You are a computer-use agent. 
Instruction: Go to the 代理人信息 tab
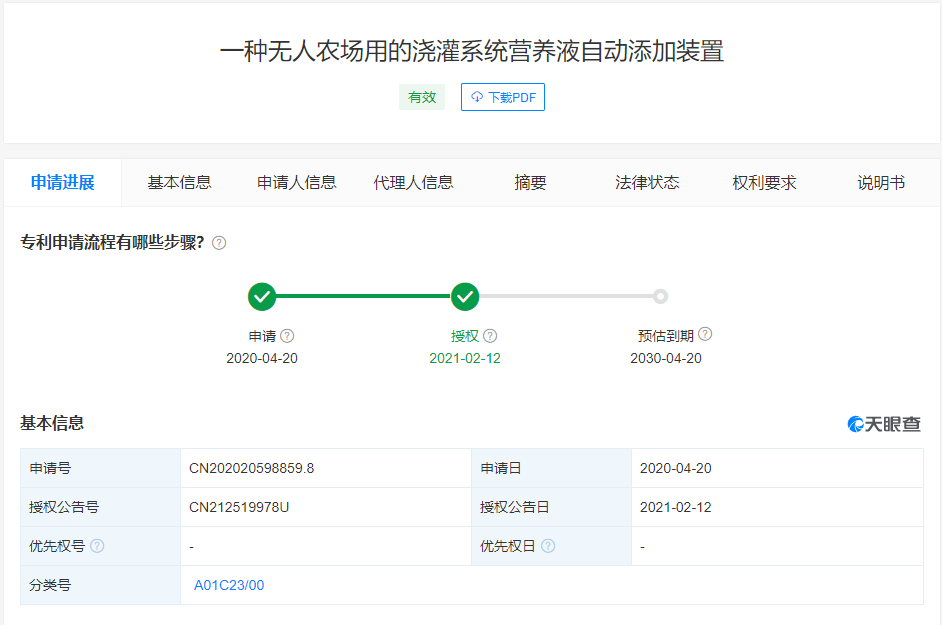pyautogui.click(x=414, y=182)
